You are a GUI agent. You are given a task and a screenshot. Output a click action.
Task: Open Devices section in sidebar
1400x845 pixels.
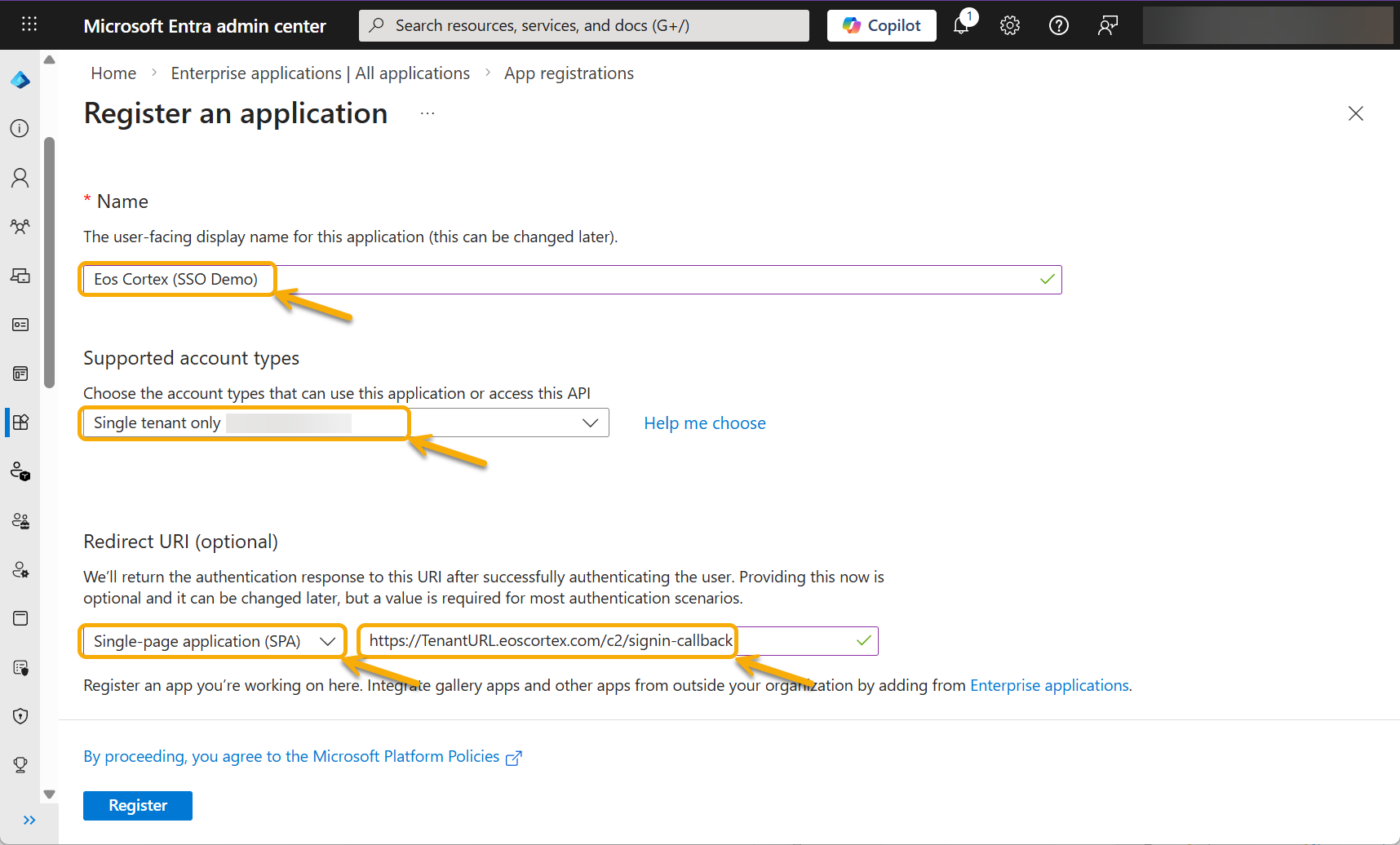tap(20, 276)
